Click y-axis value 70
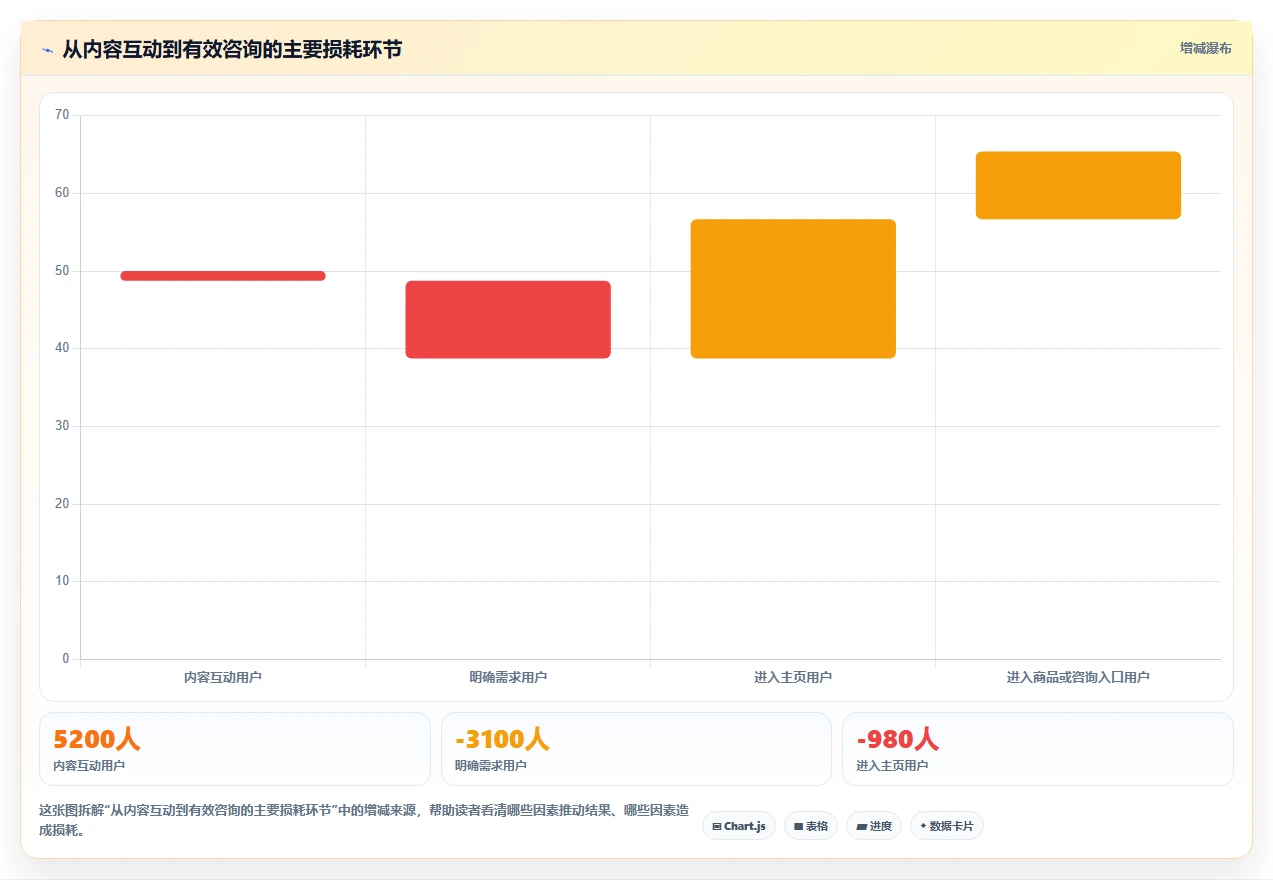The width and height of the screenshot is (1273, 880). pyautogui.click(x=62, y=115)
